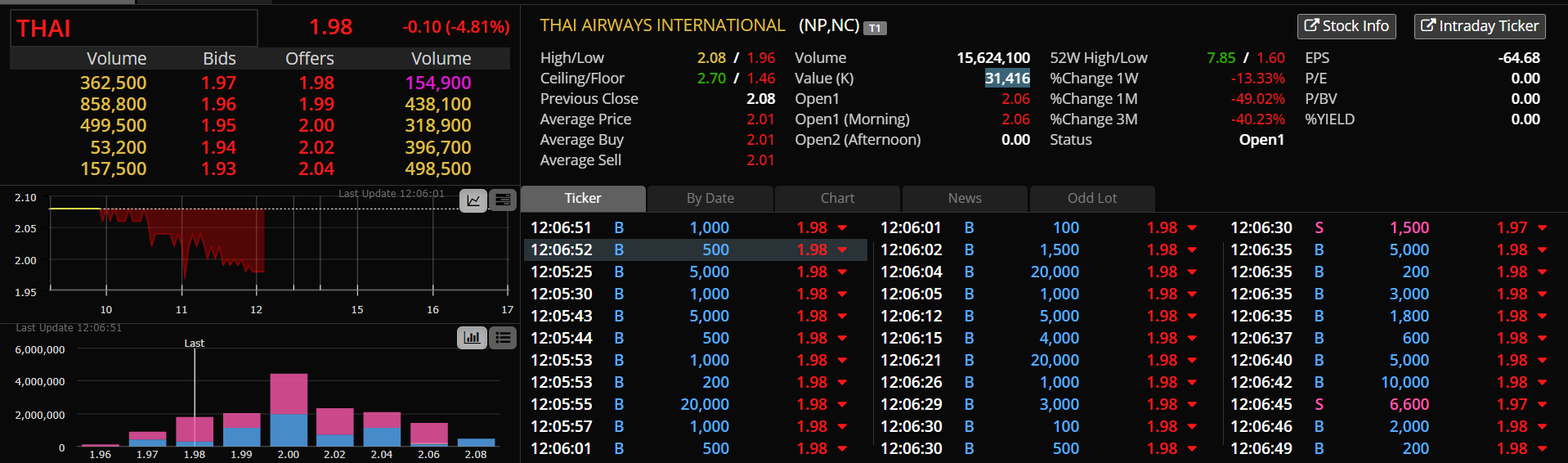The width and height of the screenshot is (1568, 463).
Task: Click bid volume 858,800
Action: [114, 105]
